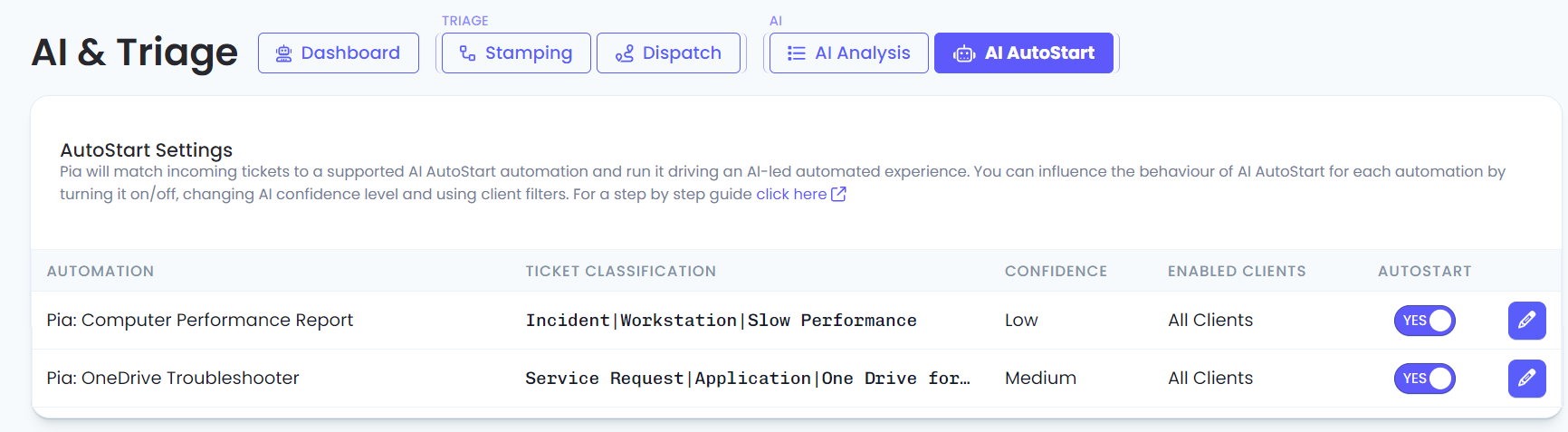Click the Stamping tab's flow icon
The height and width of the screenshot is (432, 1568).
pos(467,53)
